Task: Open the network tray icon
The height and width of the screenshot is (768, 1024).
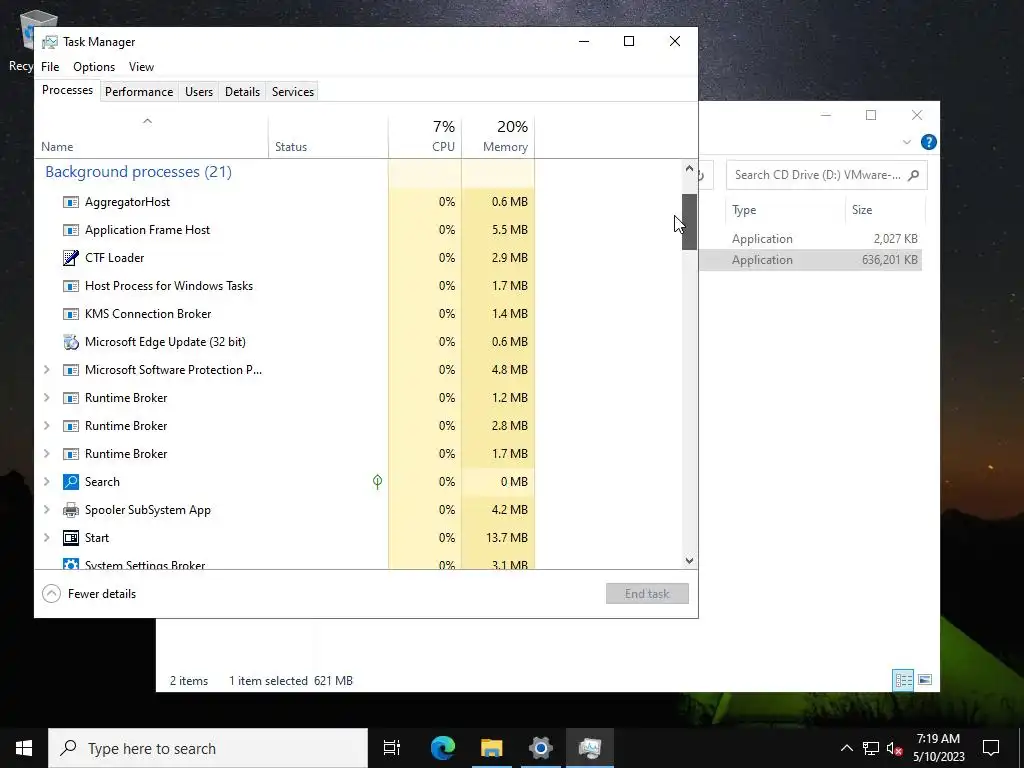Action: click(x=871, y=748)
